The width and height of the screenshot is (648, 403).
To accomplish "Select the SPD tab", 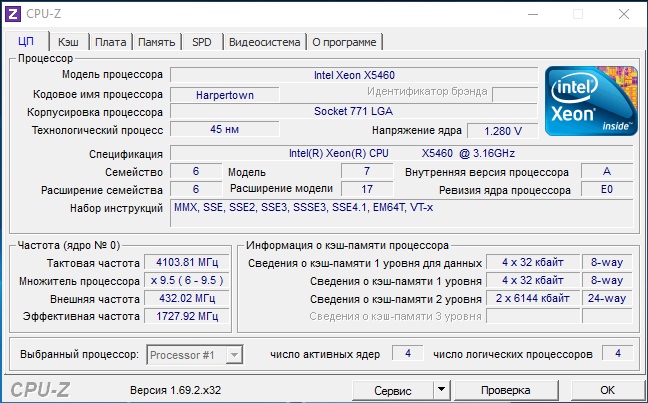I will pos(202,42).
